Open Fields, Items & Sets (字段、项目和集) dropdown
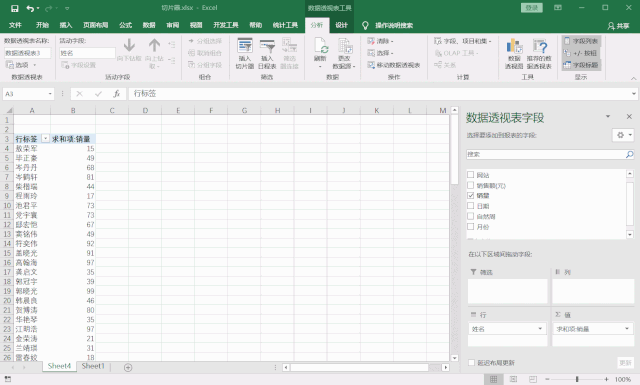640x385 pixels. [x=463, y=41]
